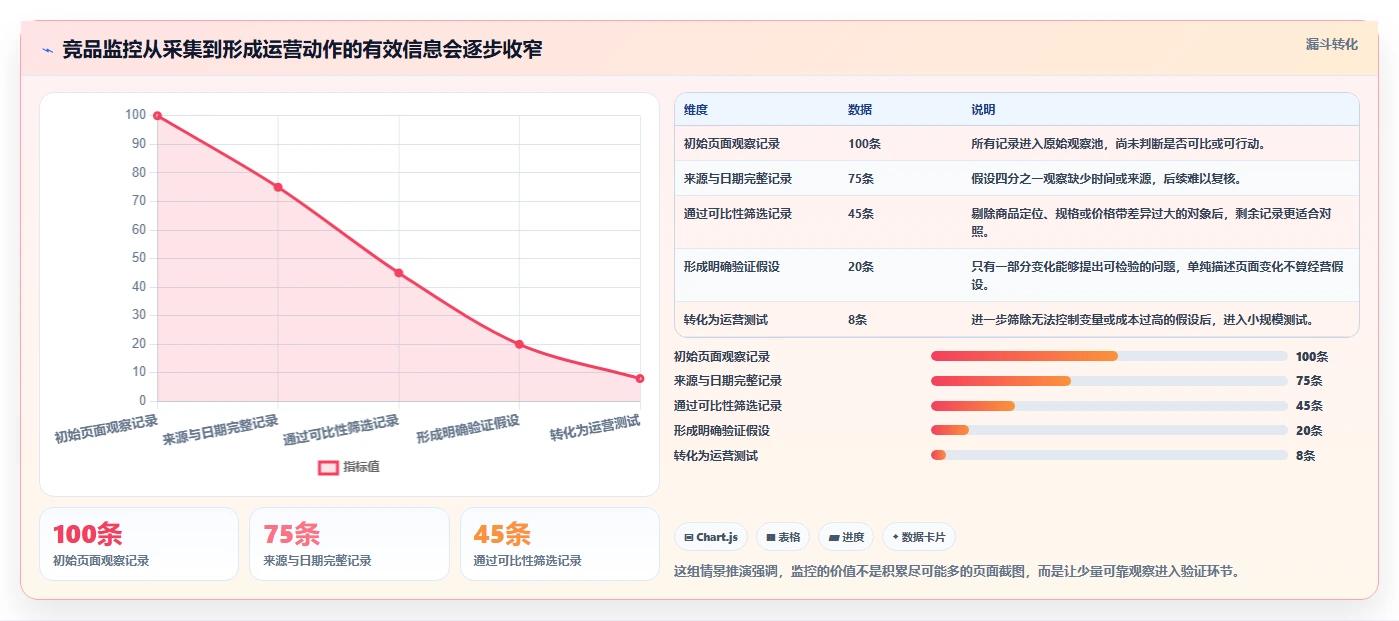Click the 形成明确验证假设 progress bar
The image size is (1399, 621).
tap(1109, 430)
